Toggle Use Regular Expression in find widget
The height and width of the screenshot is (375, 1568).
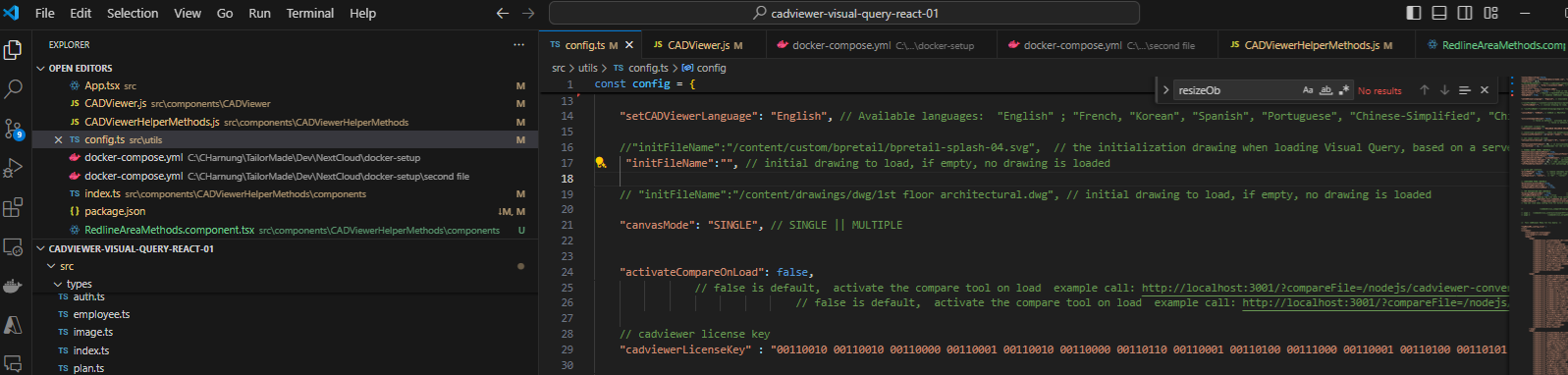tap(1344, 90)
